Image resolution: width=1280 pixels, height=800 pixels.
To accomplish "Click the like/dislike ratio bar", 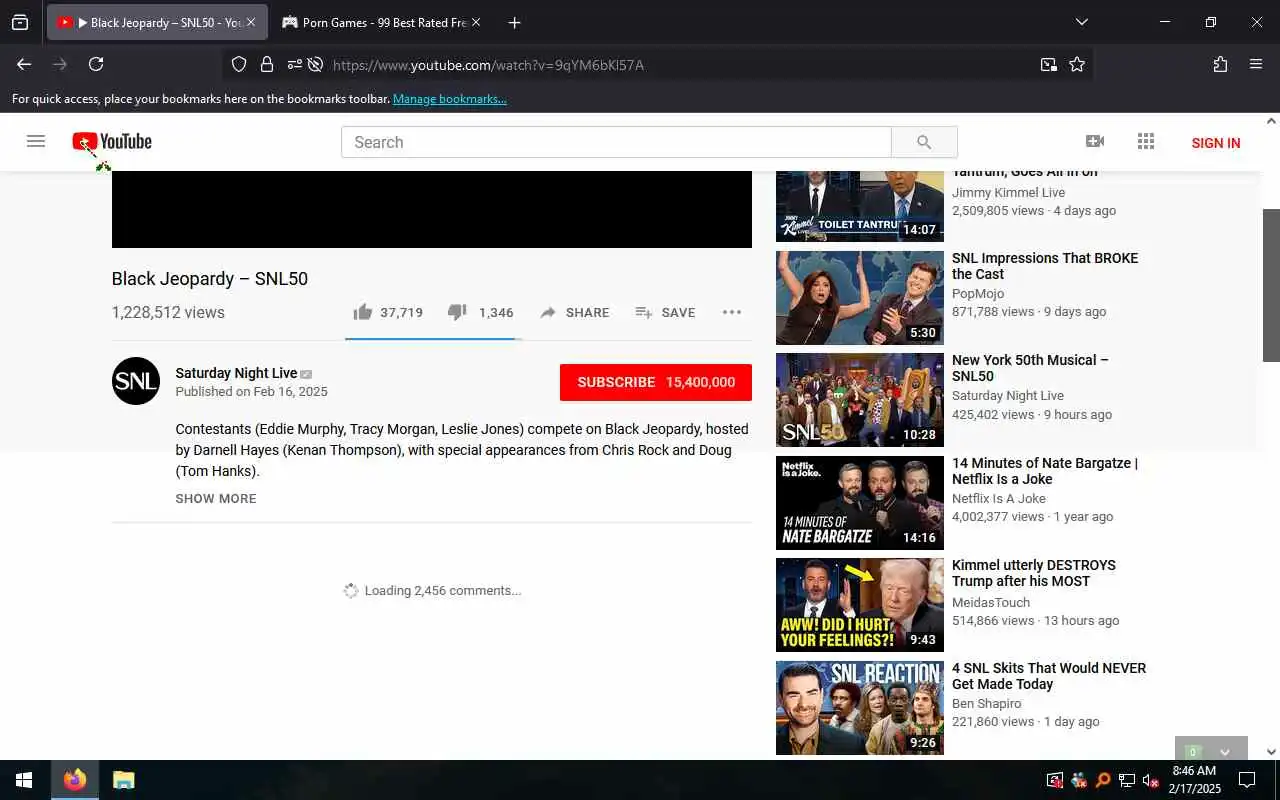I will click(433, 339).
